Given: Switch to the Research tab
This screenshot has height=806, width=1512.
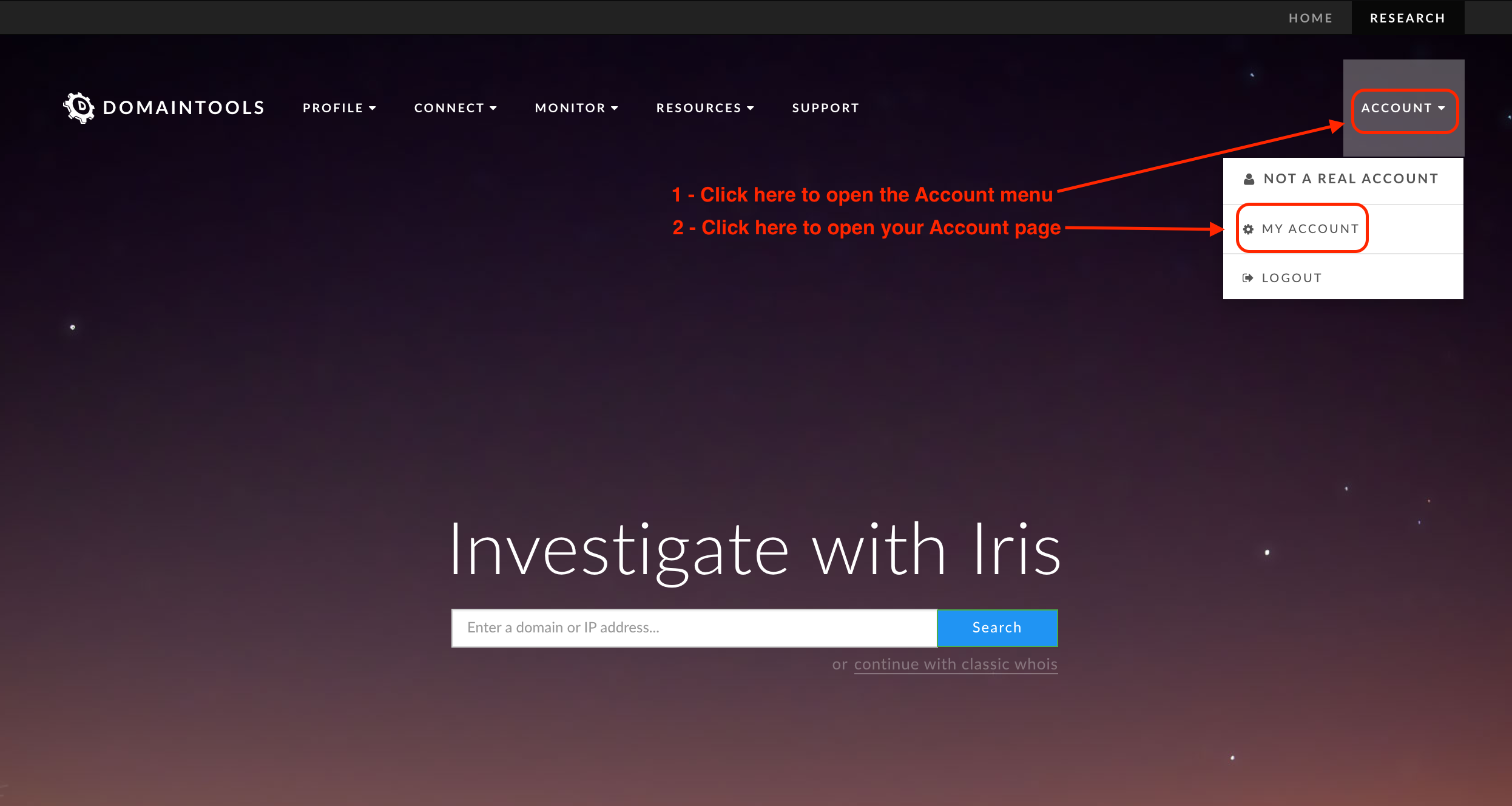Looking at the screenshot, I should point(1408,18).
